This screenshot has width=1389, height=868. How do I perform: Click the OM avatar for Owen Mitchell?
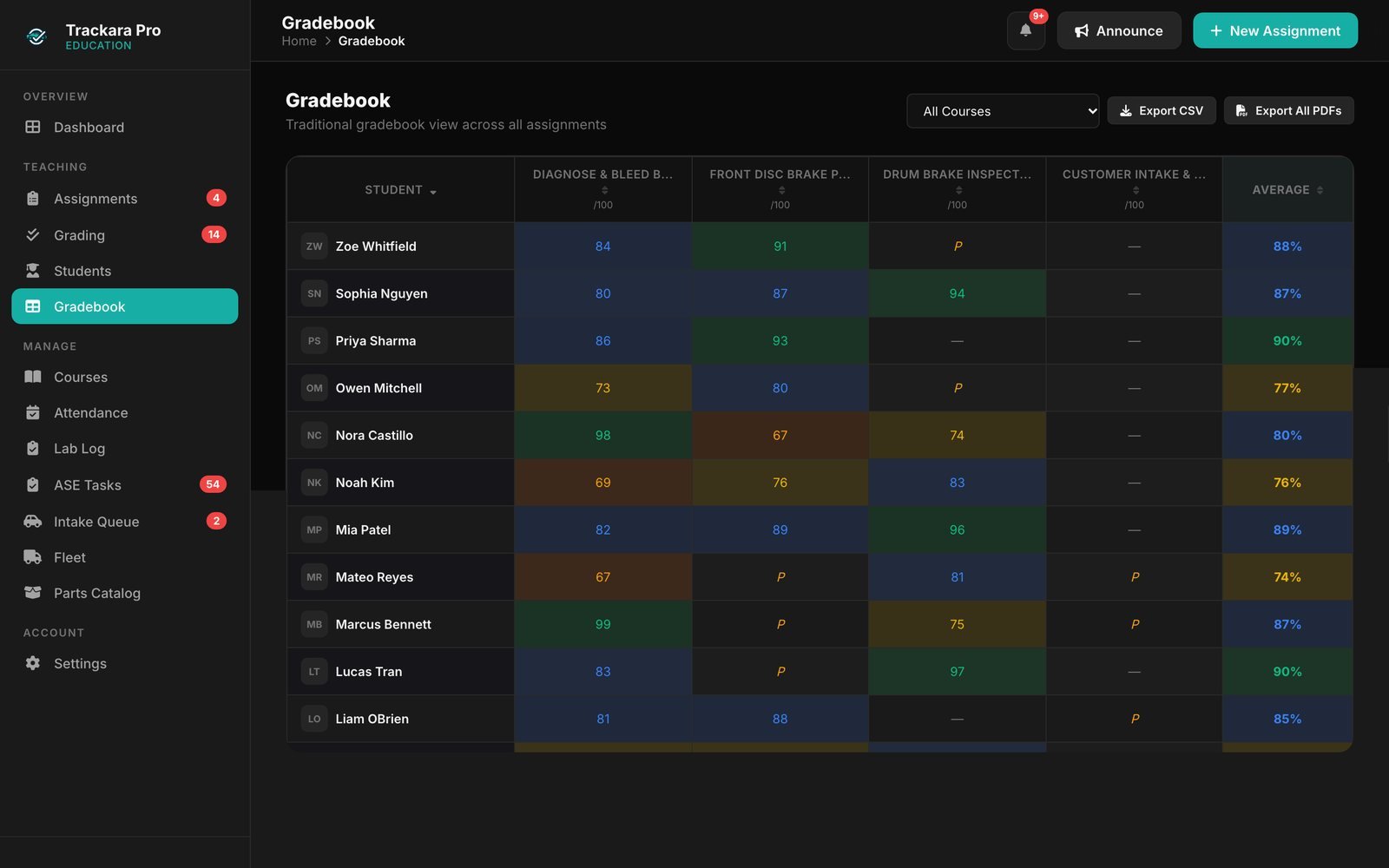click(x=314, y=388)
